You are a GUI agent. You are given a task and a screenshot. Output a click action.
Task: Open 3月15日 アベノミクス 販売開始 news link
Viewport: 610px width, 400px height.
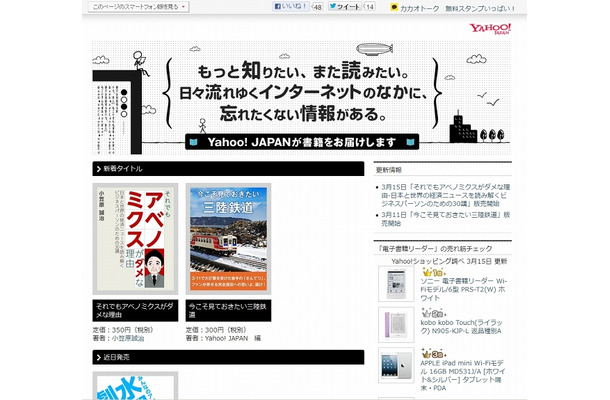[x=445, y=195]
